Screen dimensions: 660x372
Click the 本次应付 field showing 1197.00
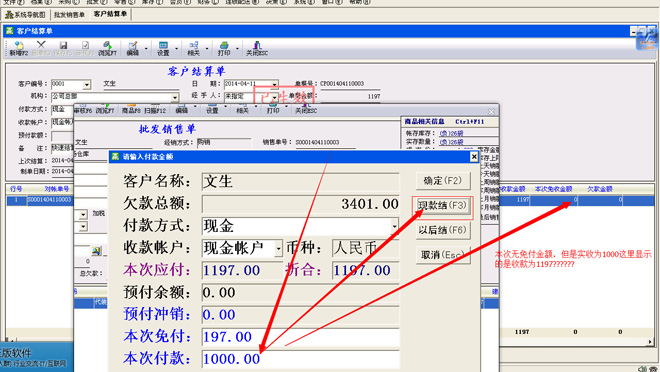coord(242,270)
